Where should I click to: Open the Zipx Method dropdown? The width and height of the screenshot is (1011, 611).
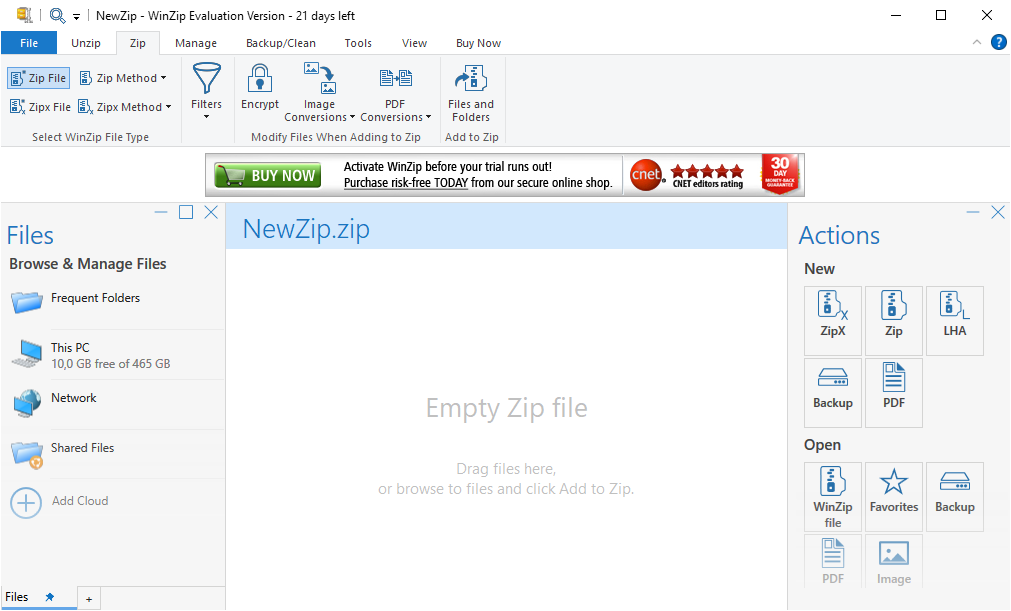click(x=124, y=107)
